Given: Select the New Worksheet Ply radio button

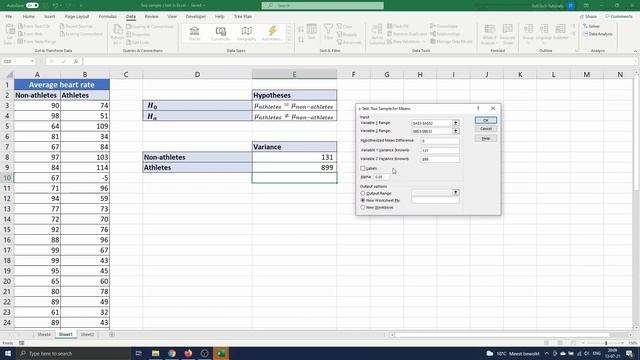Looking at the screenshot, I should 362,200.
